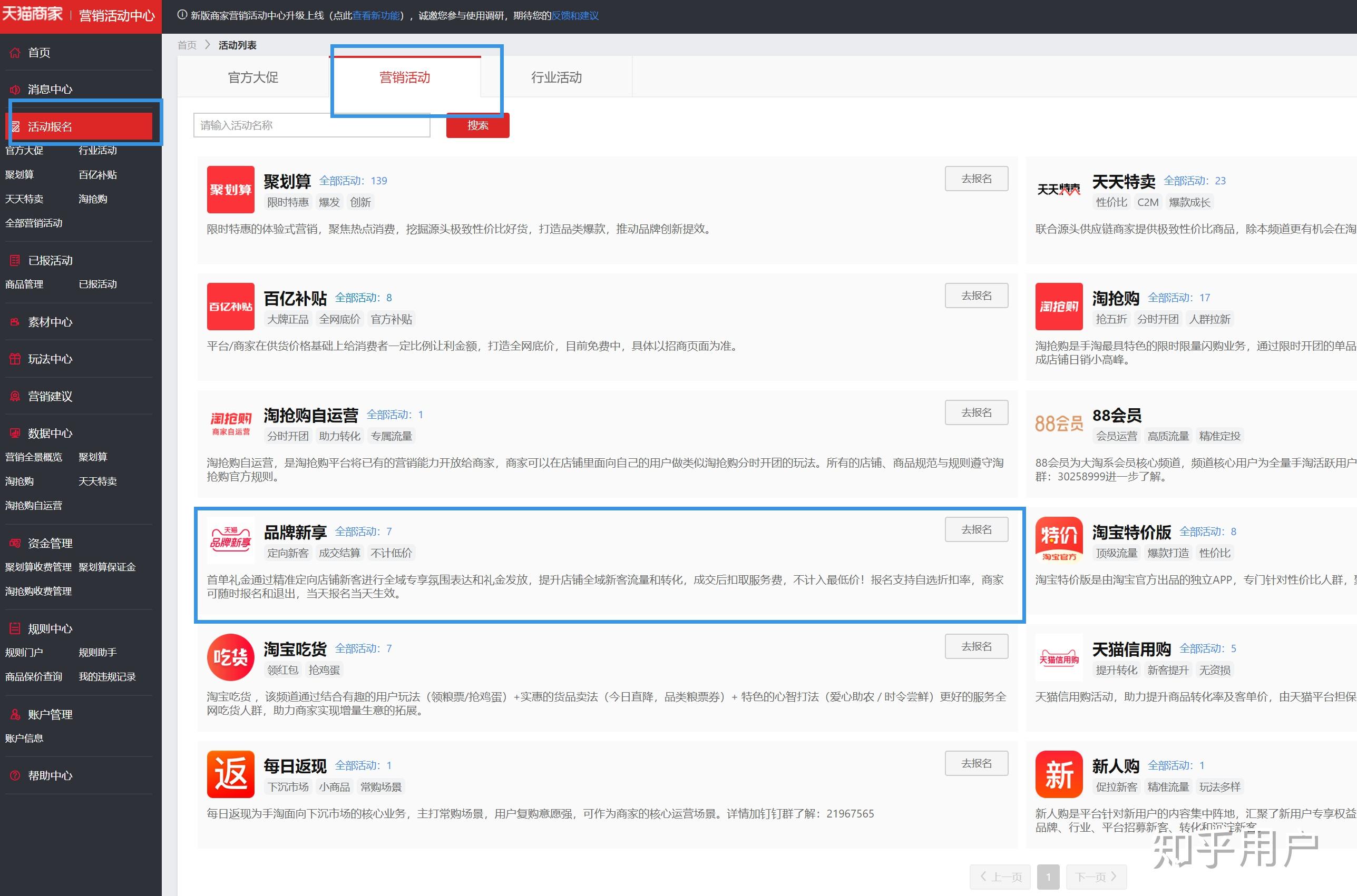Open 淘抢购收费管理 in the sidebar
The image size is (1357, 896).
pos(38,592)
